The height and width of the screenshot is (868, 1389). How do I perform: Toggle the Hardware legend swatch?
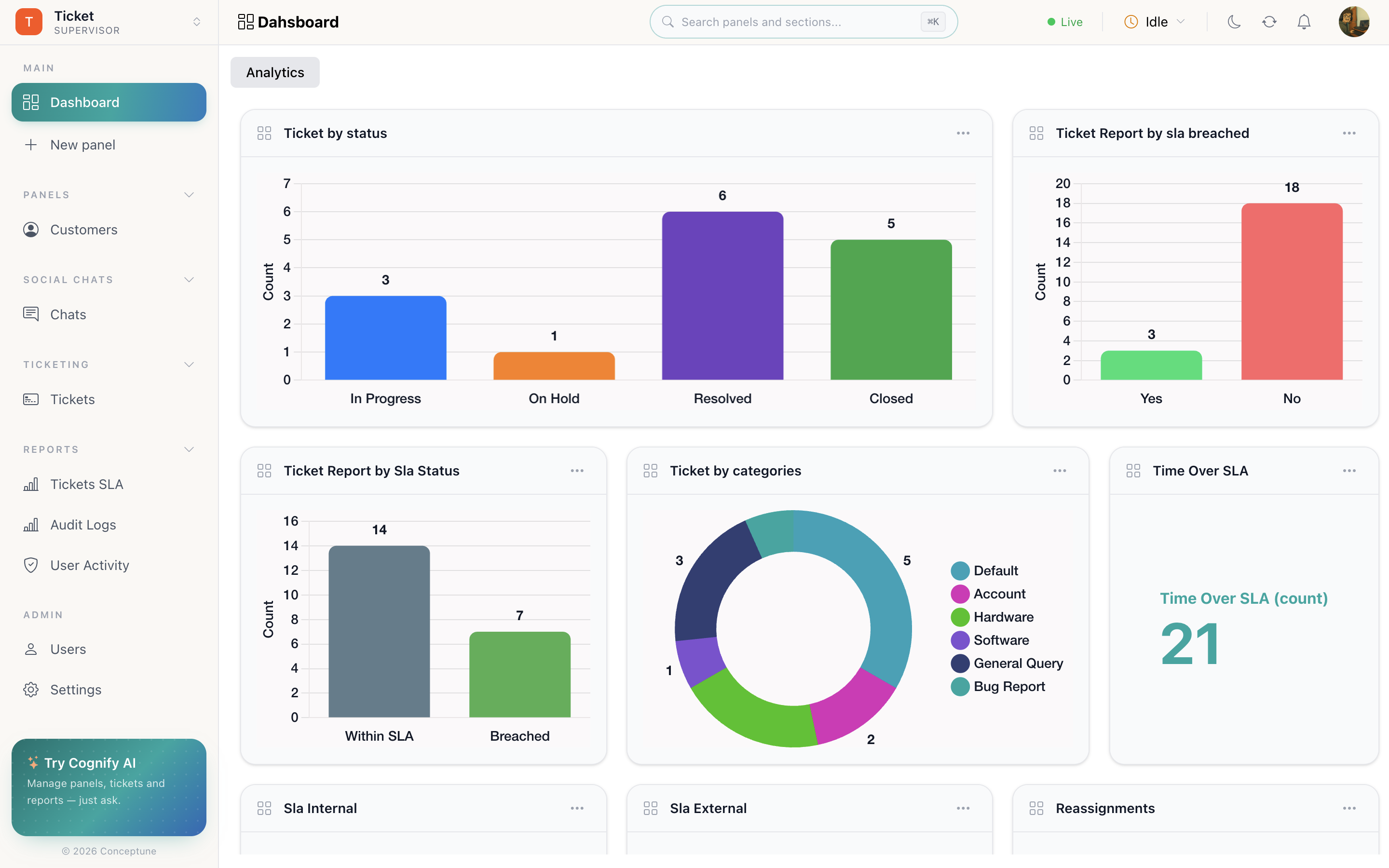[960, 617]
